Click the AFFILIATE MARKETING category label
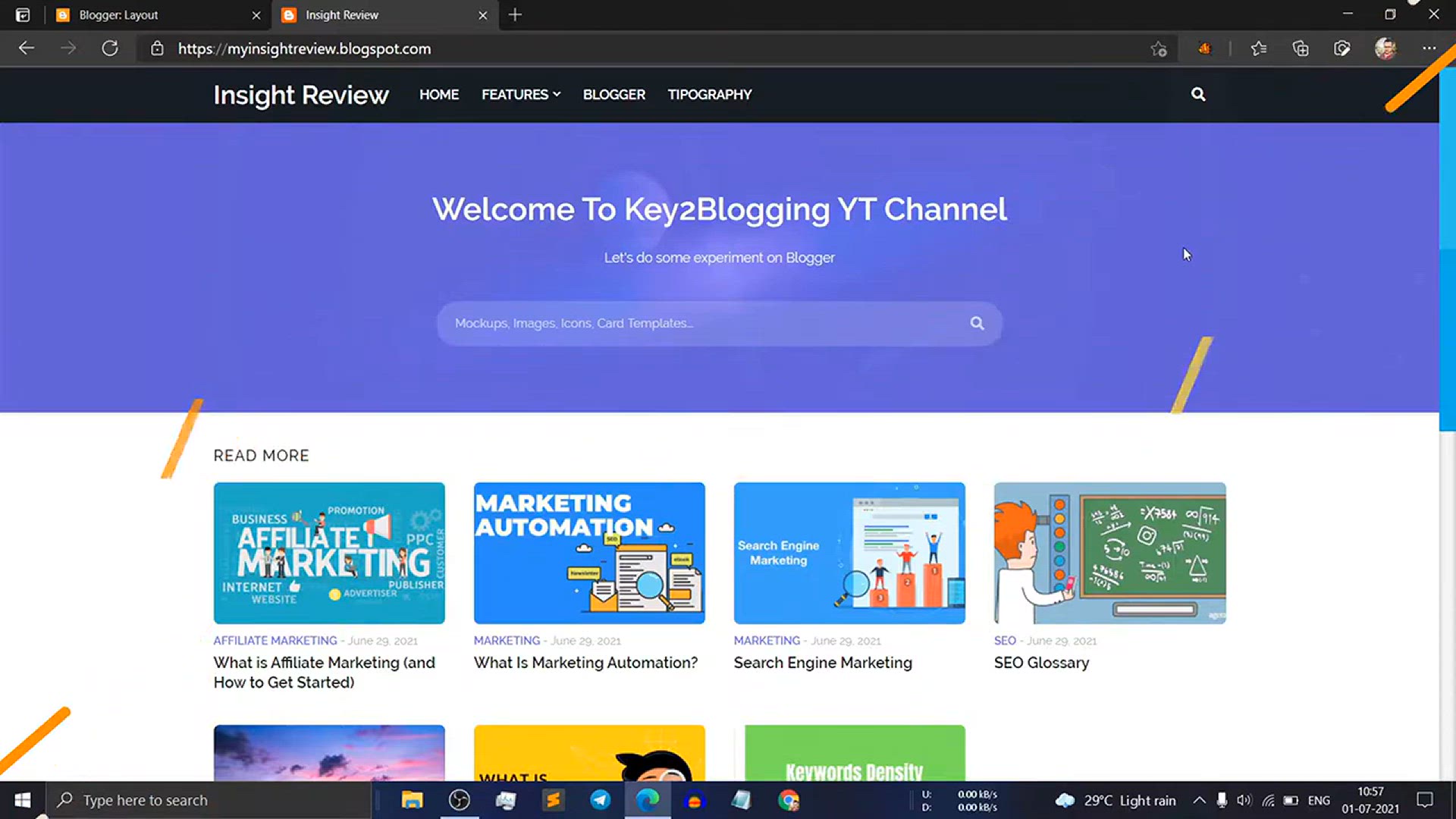The width and height of the screenshot is (1456, 819). [x=275, y=641]
